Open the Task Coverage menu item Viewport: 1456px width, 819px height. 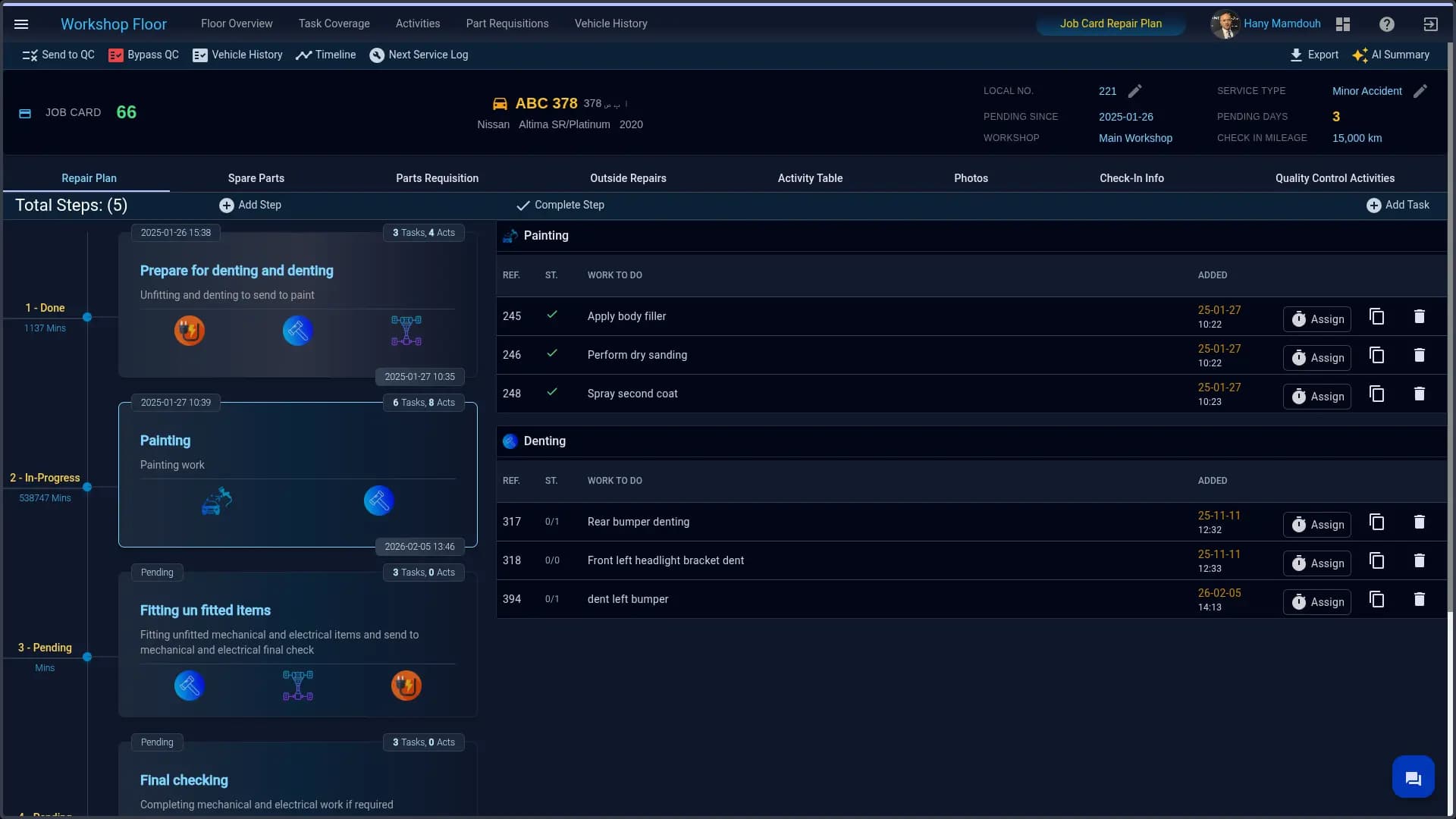[x=334, y=24]
